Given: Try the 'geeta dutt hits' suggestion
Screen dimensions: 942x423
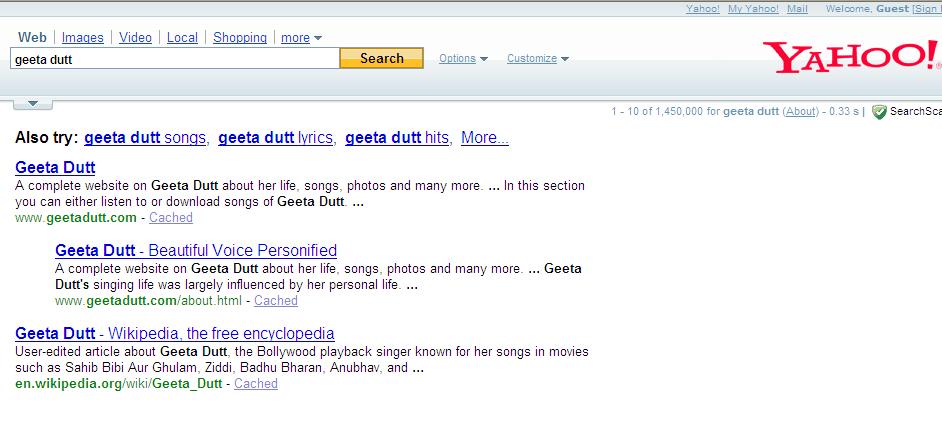Looking at the screenshot, I should (397, 138).
